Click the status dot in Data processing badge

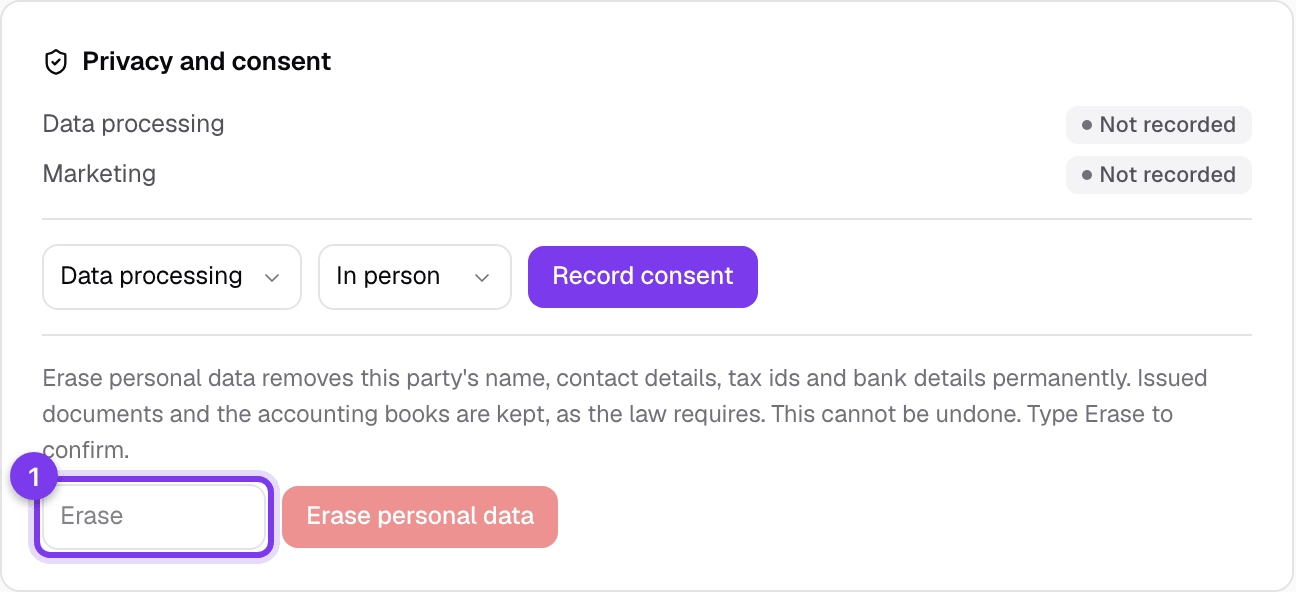(1087, 126)
